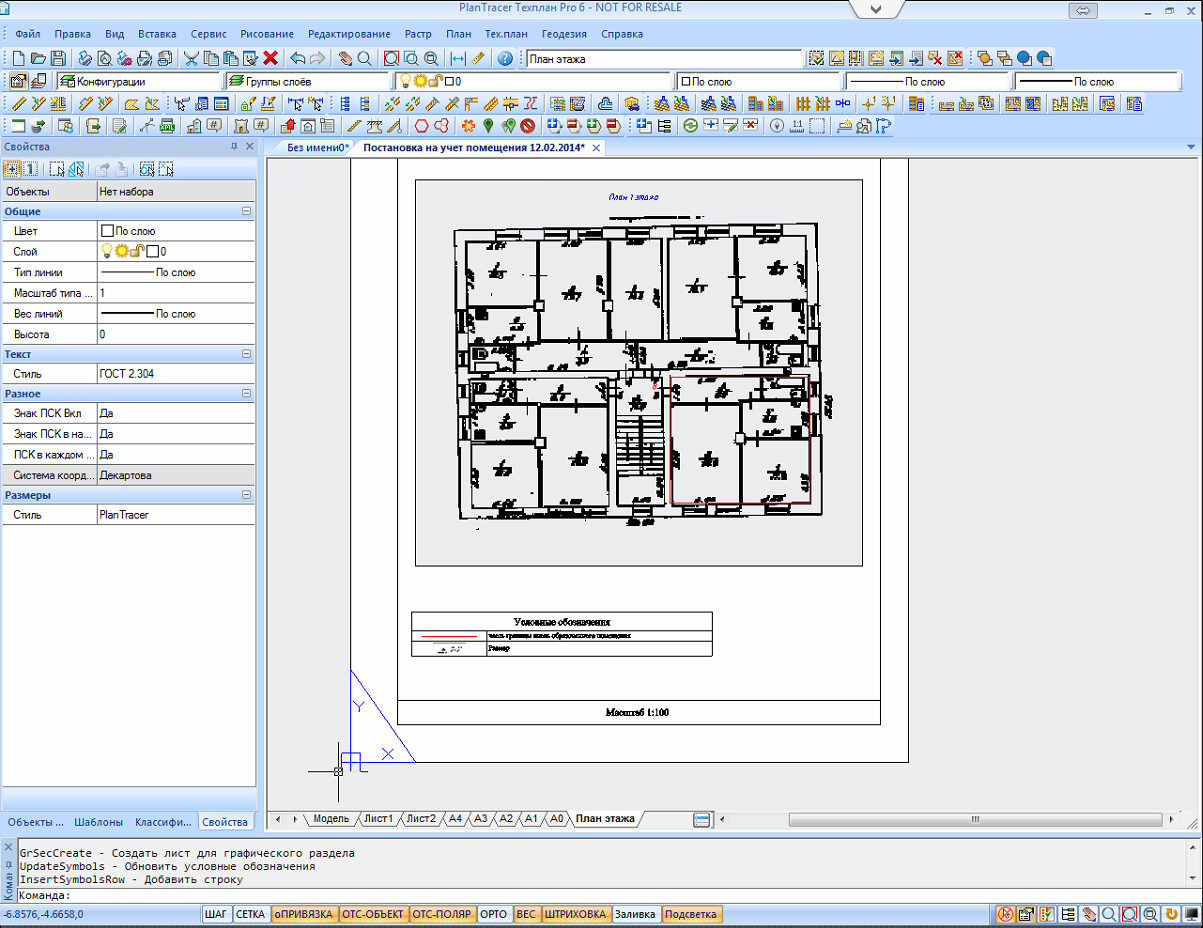Toggle ОТС-ПОЛЯР polar tracking

pyautogui.click(x=442, y=914)
